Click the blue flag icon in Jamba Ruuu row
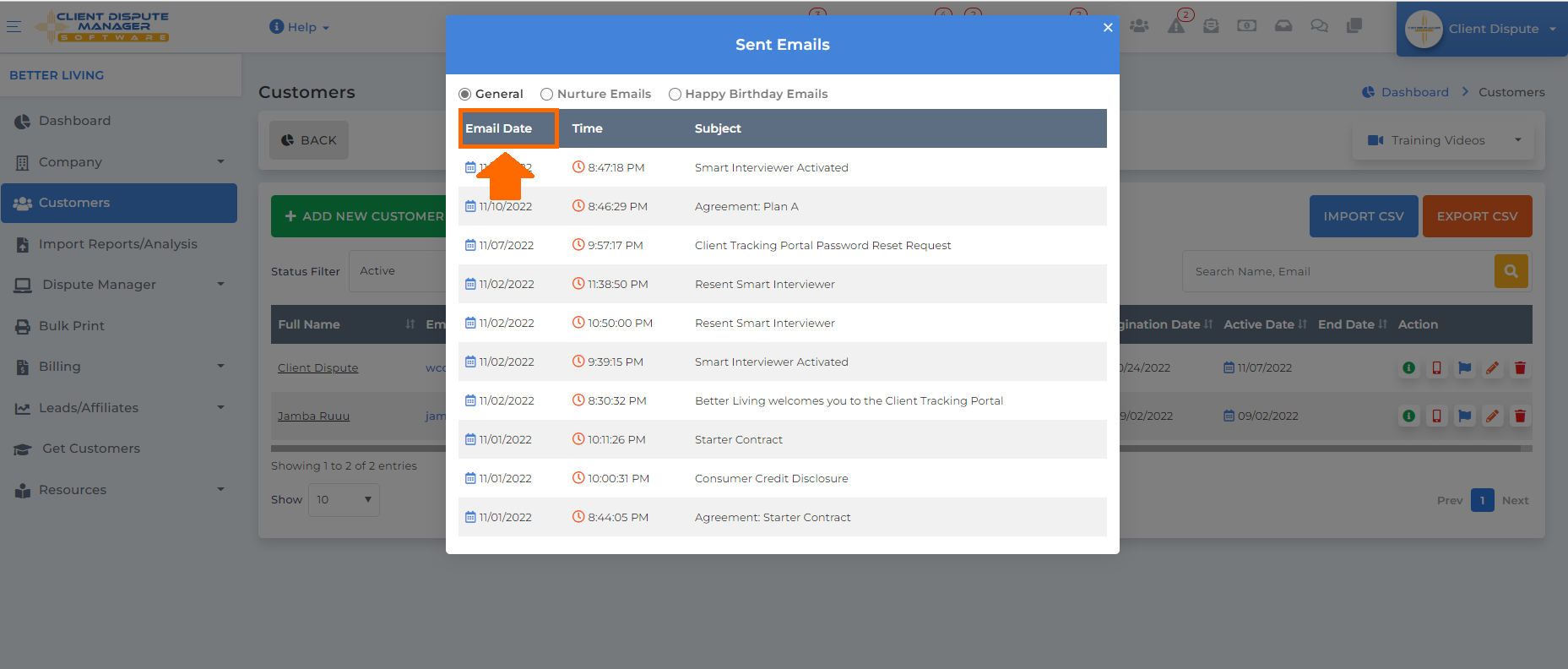 [x=1464, y=416]
